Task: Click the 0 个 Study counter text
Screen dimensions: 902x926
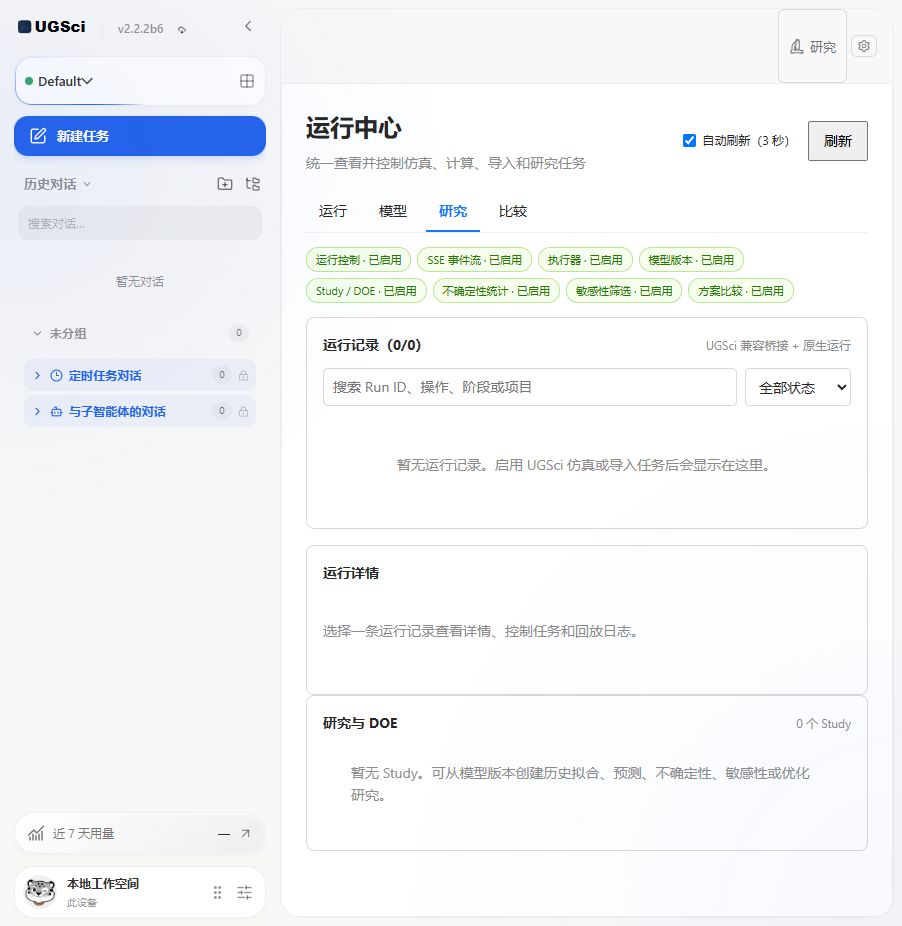Action: (823, 723)
